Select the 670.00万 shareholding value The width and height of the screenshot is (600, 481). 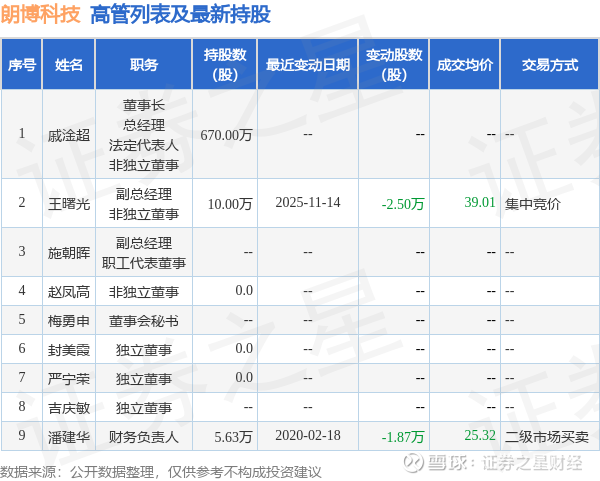coord(227,135)
